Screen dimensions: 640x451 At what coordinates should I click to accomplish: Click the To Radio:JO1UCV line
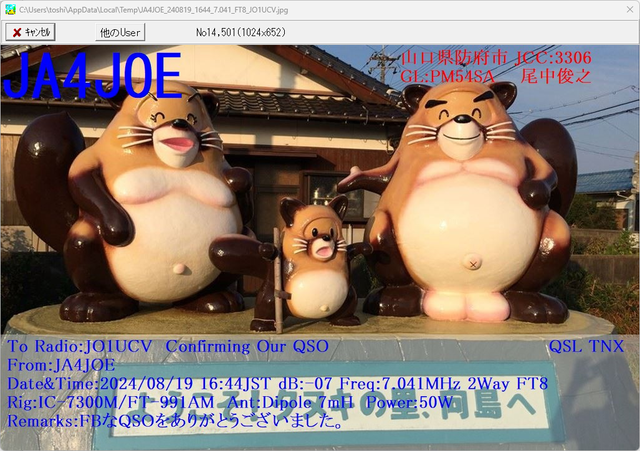(x=168, y=347)
